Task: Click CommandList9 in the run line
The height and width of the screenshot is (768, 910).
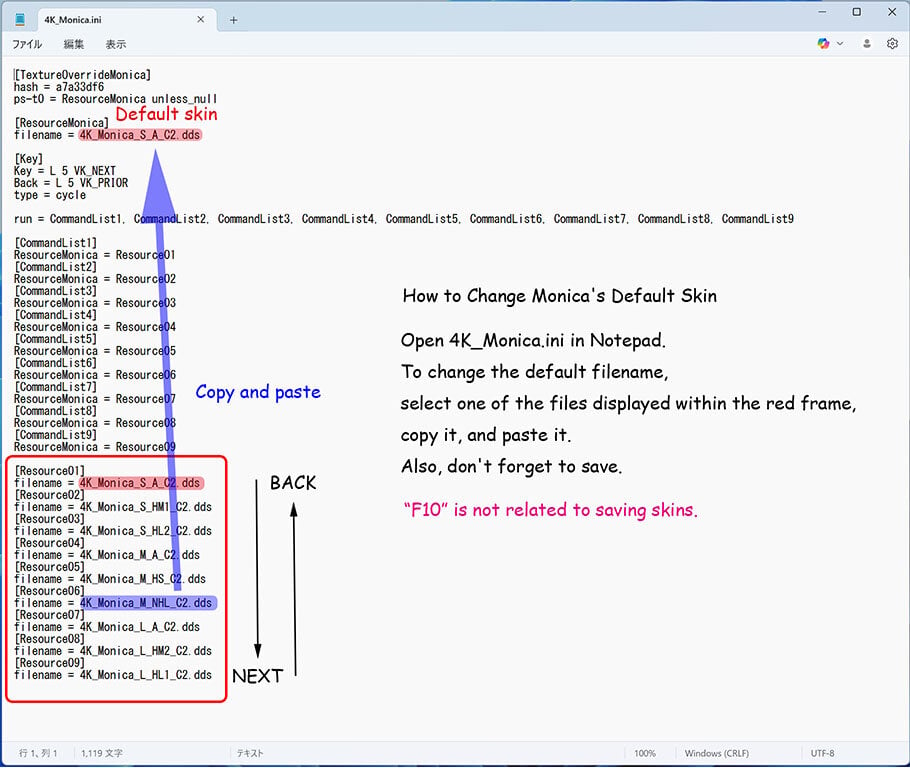Action: point(757,219)
